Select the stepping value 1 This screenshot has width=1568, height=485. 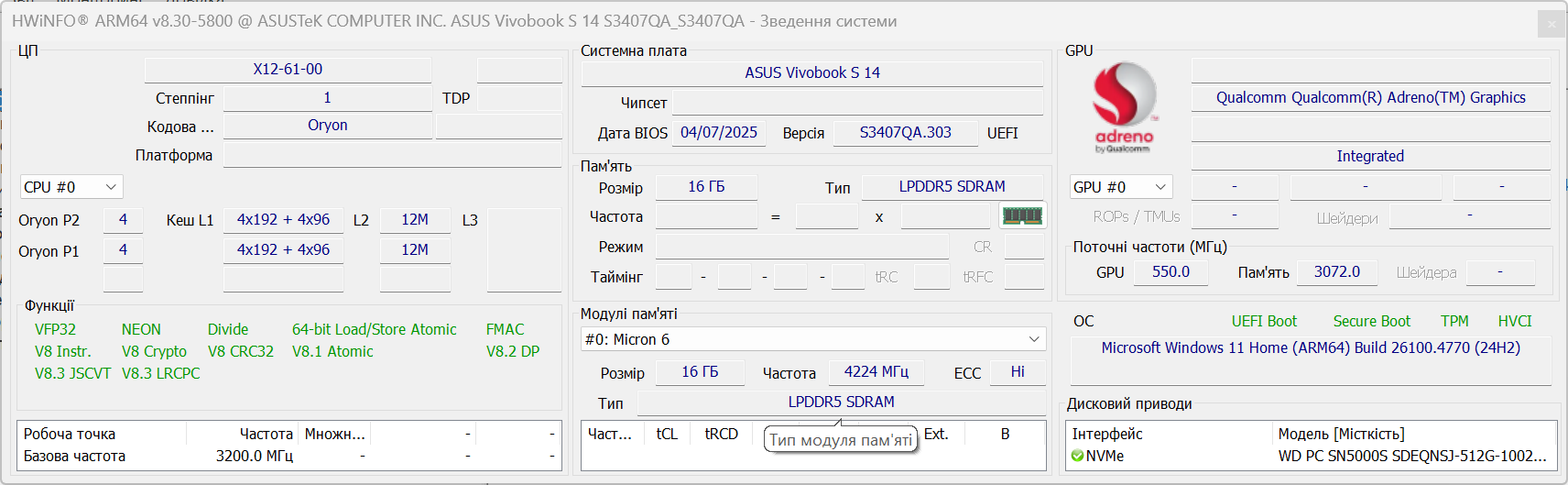(327, 97)
